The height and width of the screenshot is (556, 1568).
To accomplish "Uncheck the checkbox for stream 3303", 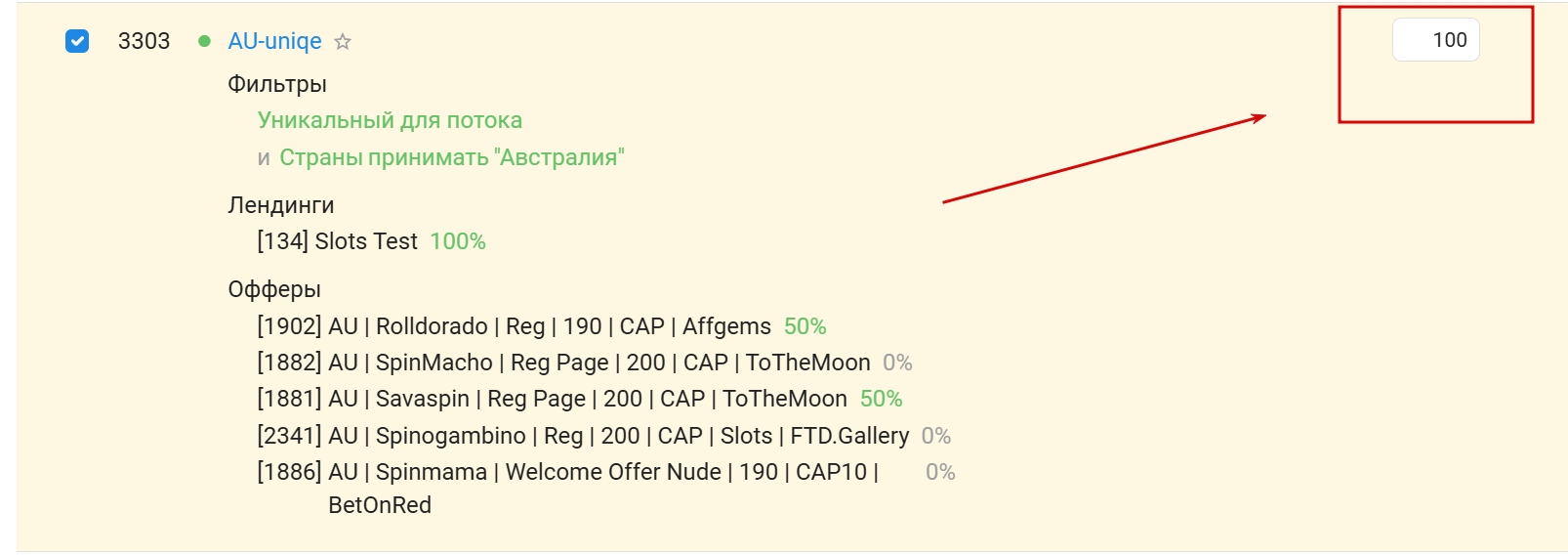I will pos(77,41).
